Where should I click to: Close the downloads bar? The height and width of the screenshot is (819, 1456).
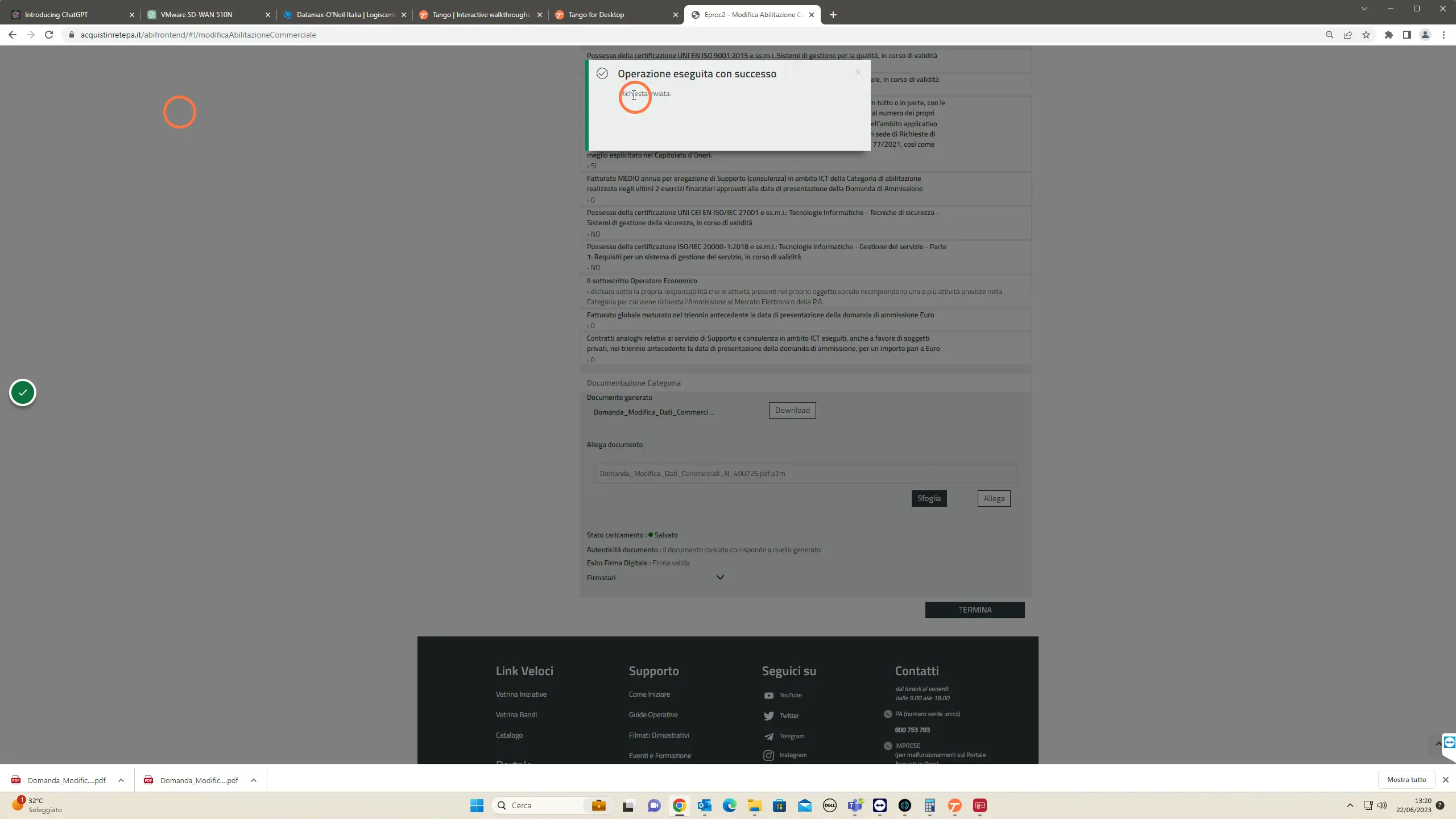coord(1445,780)
